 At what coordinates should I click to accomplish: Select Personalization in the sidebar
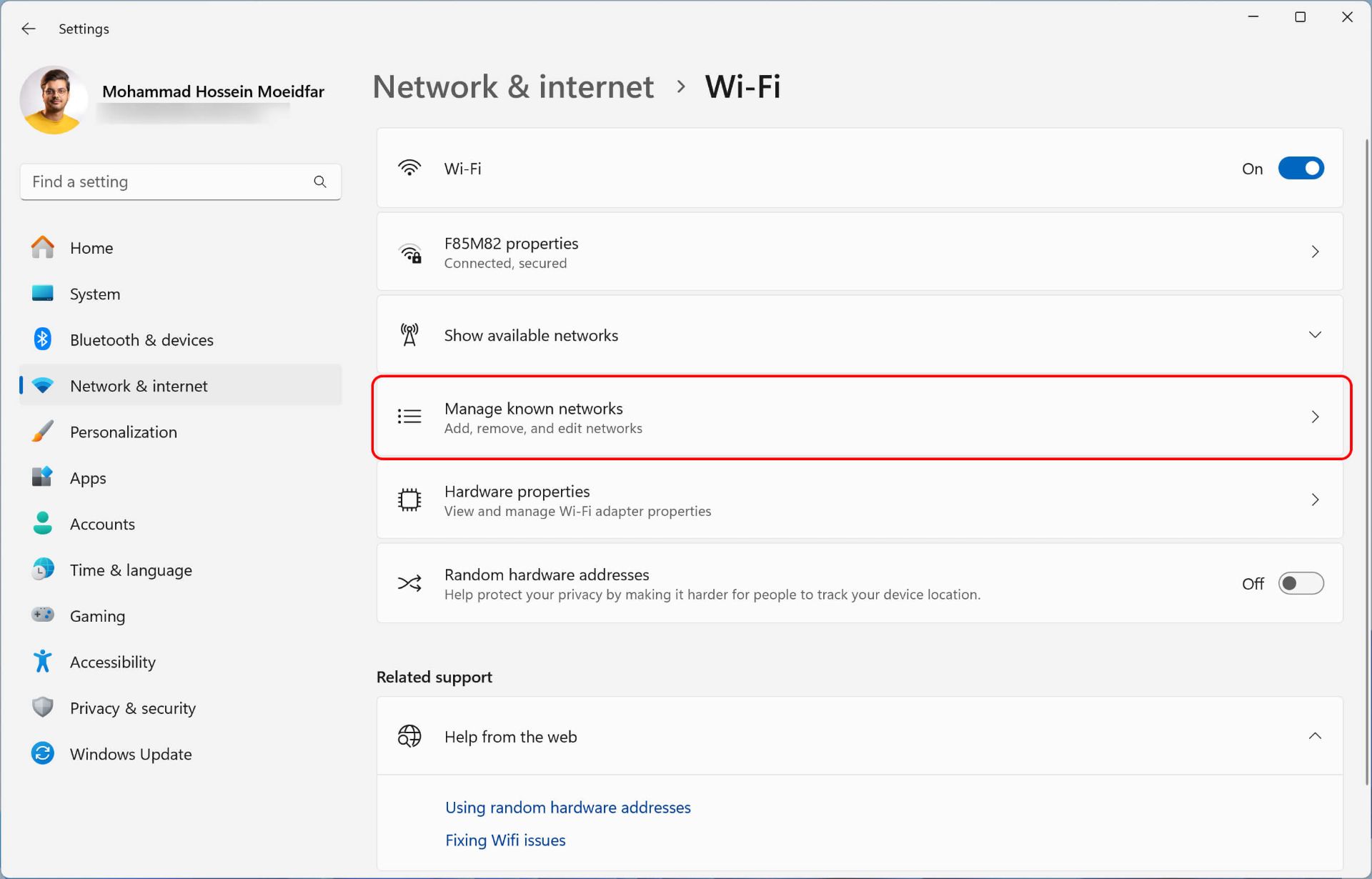180,432
